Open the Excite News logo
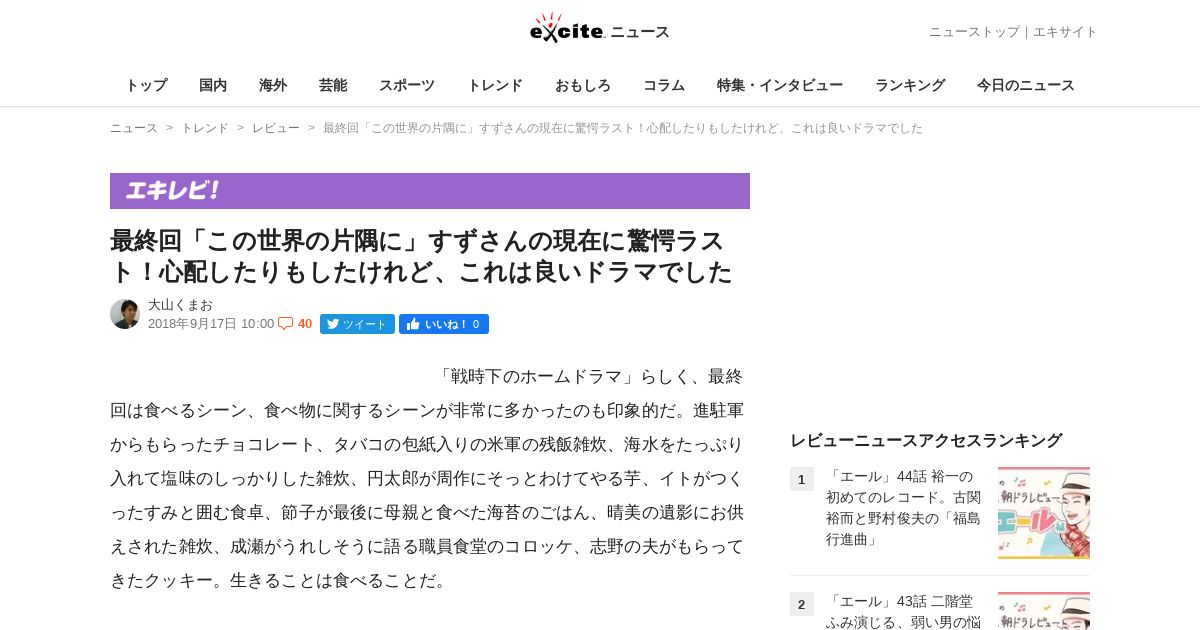The width and height of the screenshot is (1200, 630). tap(599, 29)
